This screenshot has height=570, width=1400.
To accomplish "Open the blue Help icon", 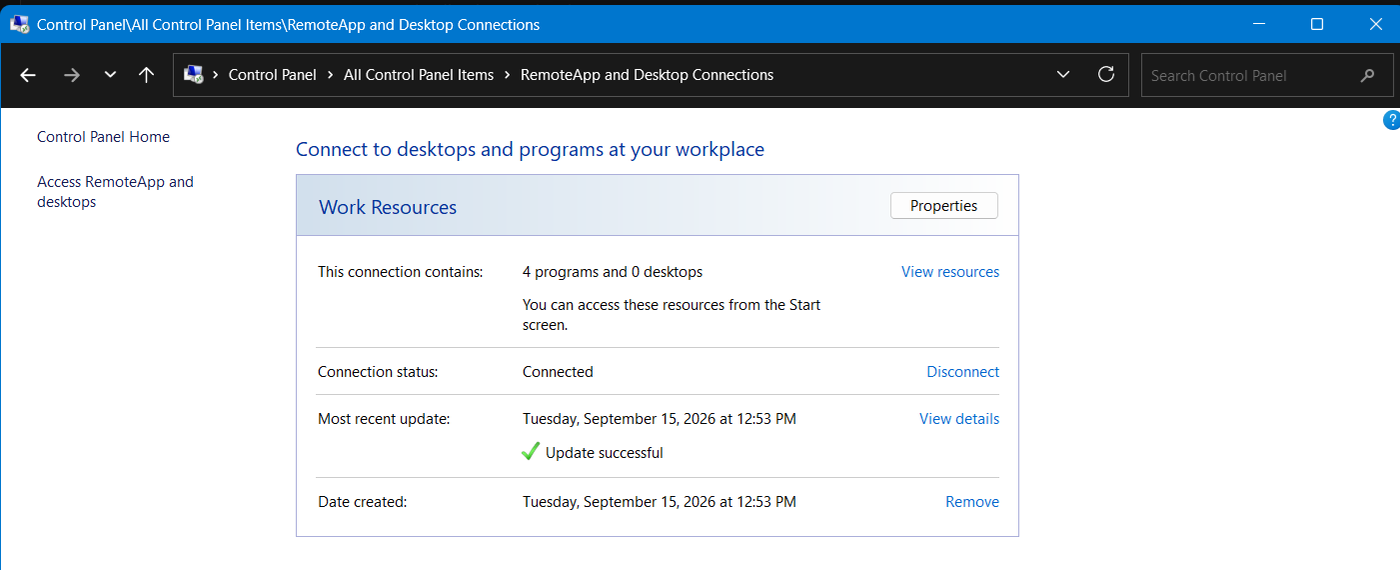I will pyautogui.click(x=1391, y=120).
